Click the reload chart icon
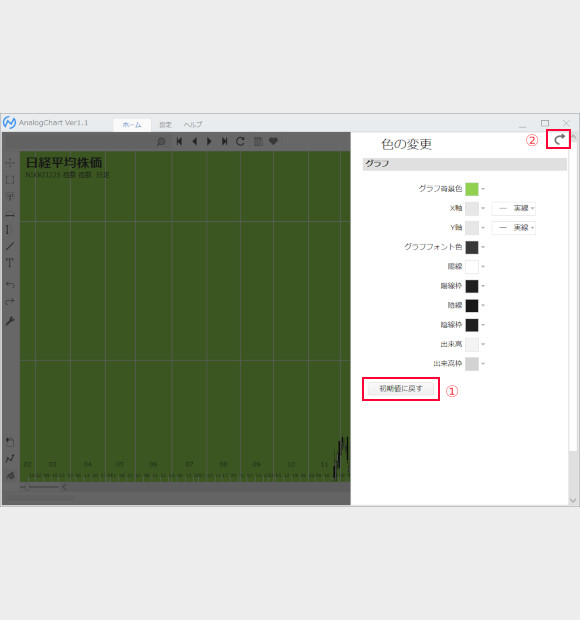Viewport: 580px width, 620px height. click(x=240, y=141)
